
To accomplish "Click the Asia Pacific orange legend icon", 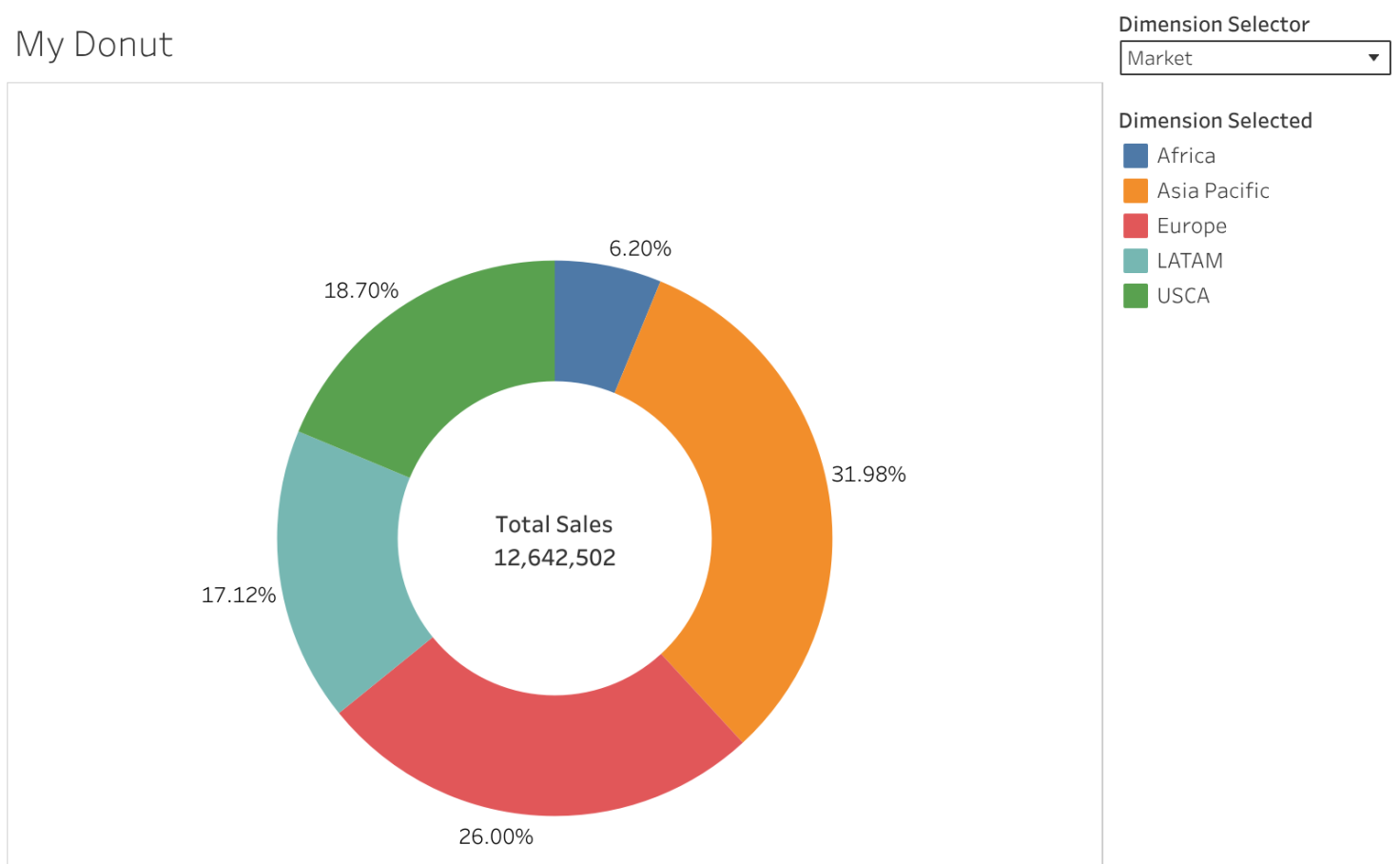I will 1134,190.
